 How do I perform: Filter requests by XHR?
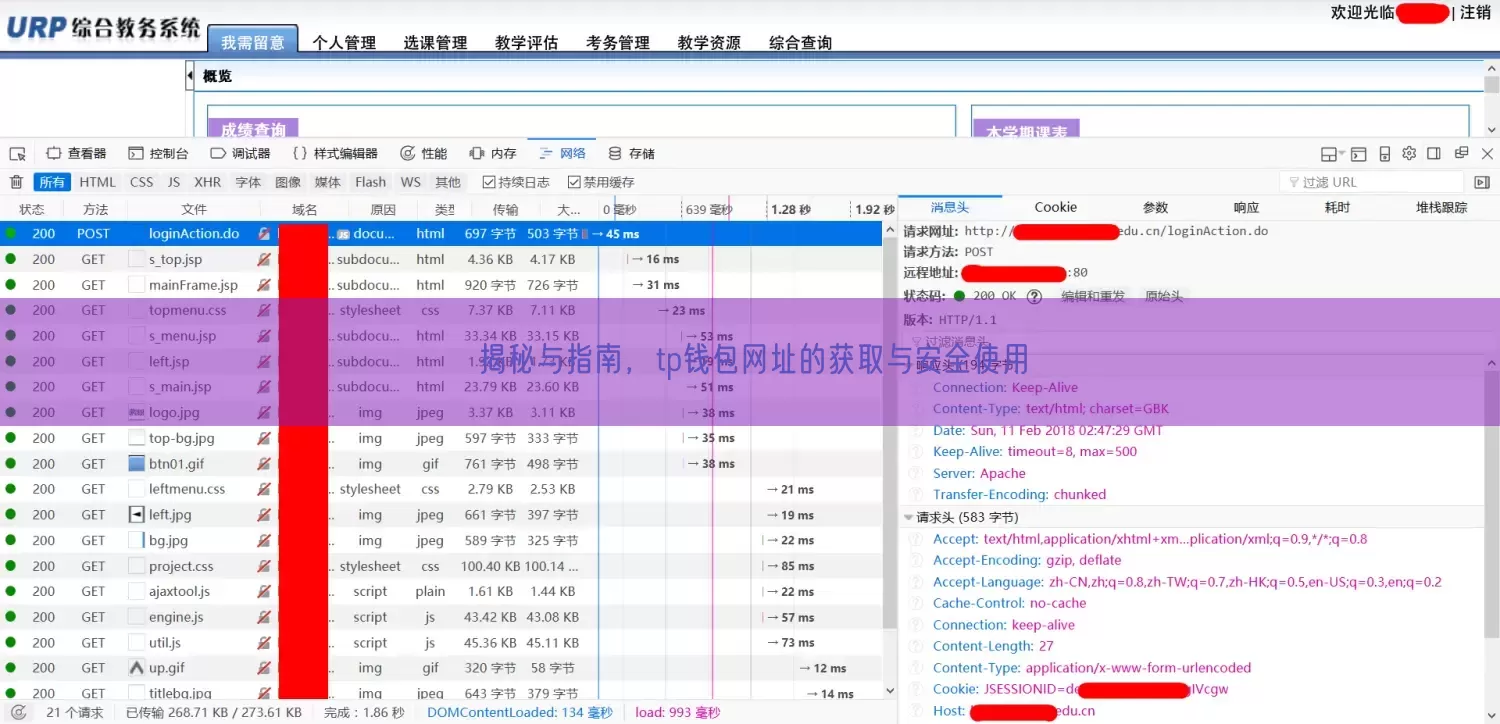tap(208, 182)
